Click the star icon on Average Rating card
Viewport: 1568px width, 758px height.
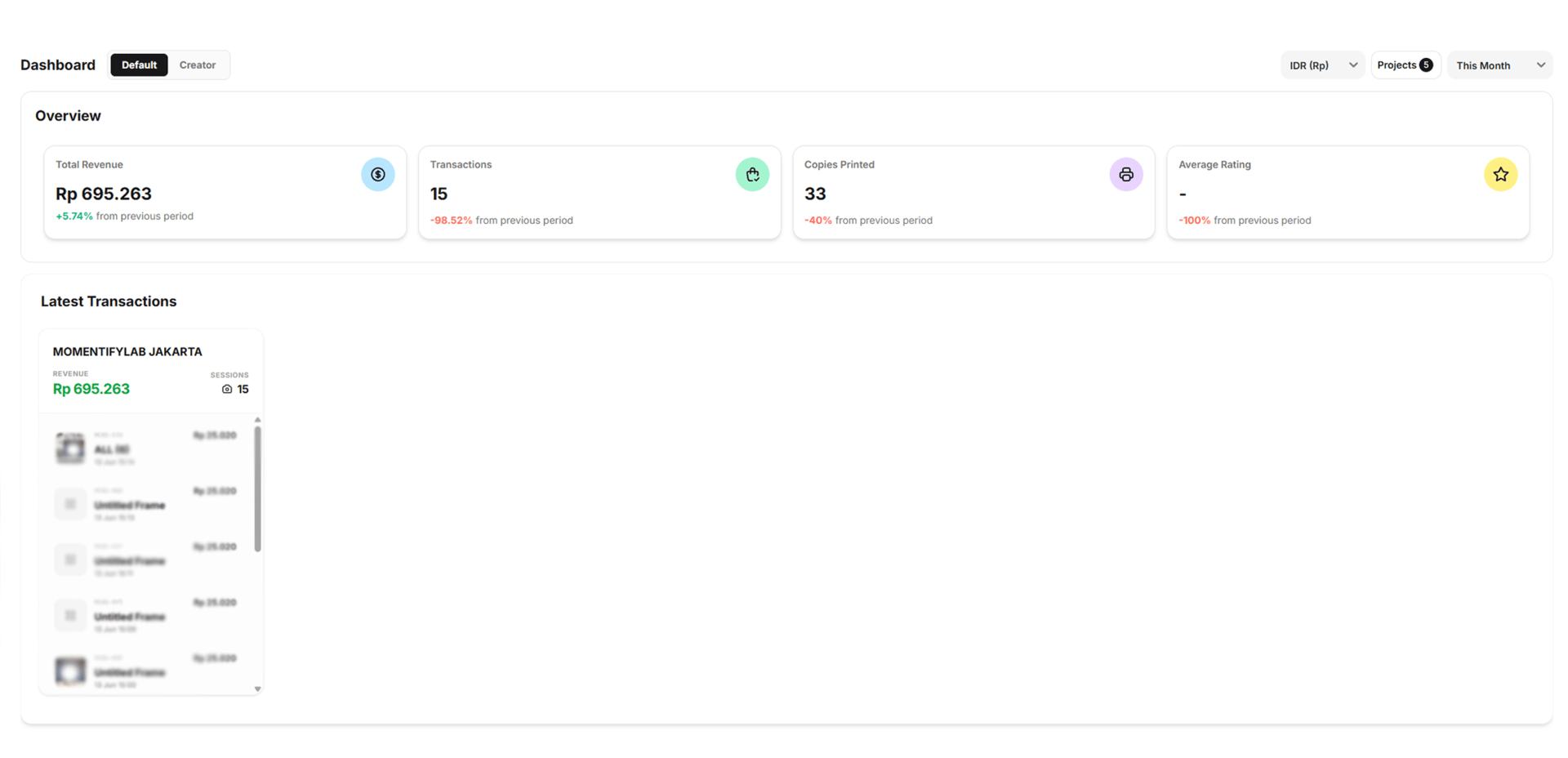1500,174
